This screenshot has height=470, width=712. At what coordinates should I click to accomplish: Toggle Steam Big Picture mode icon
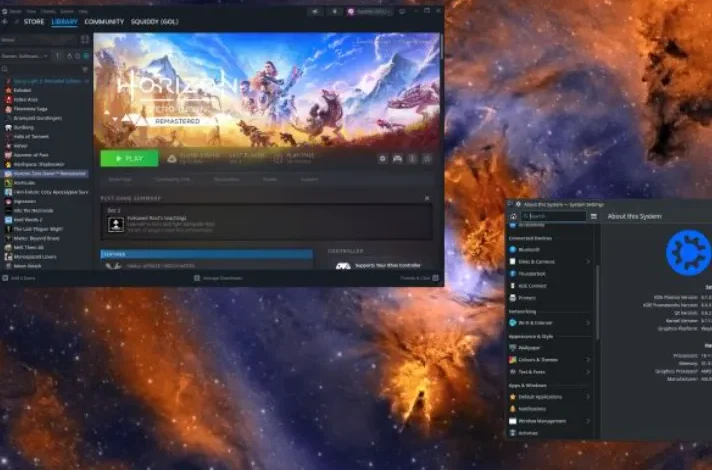402,11
